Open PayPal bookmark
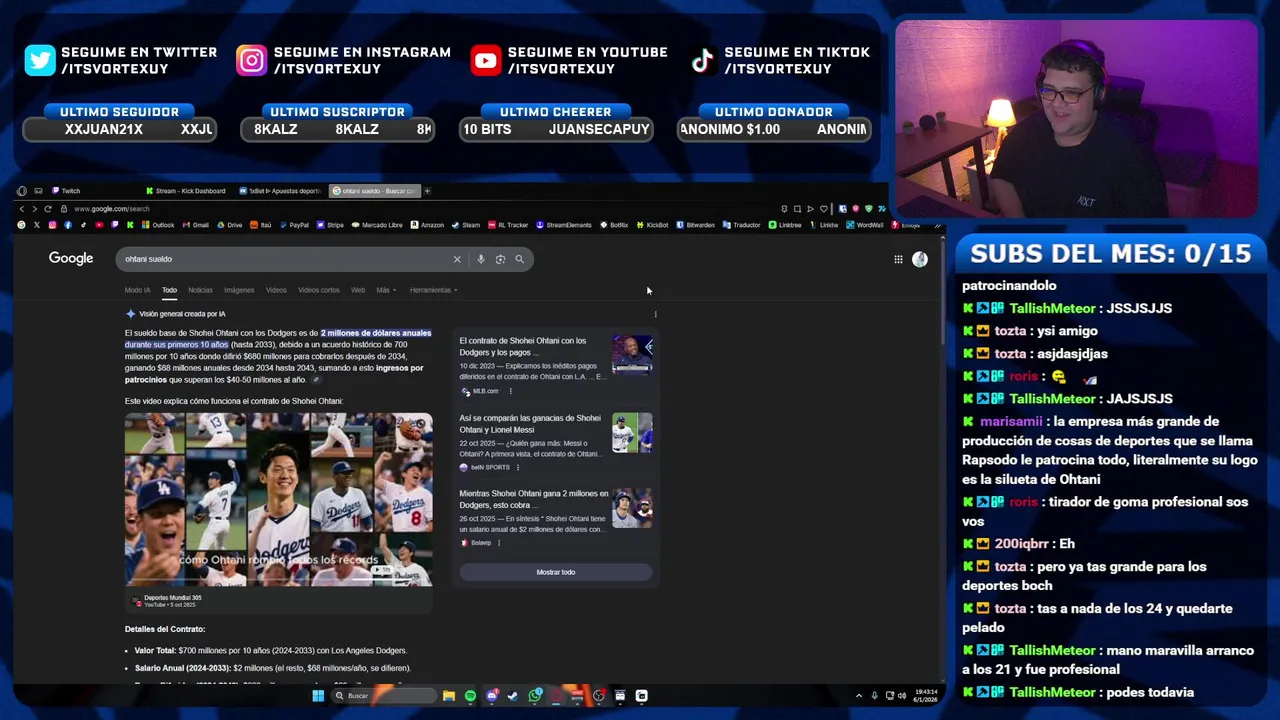Viewport: 1280px width, 720px height. pos(294,225)
